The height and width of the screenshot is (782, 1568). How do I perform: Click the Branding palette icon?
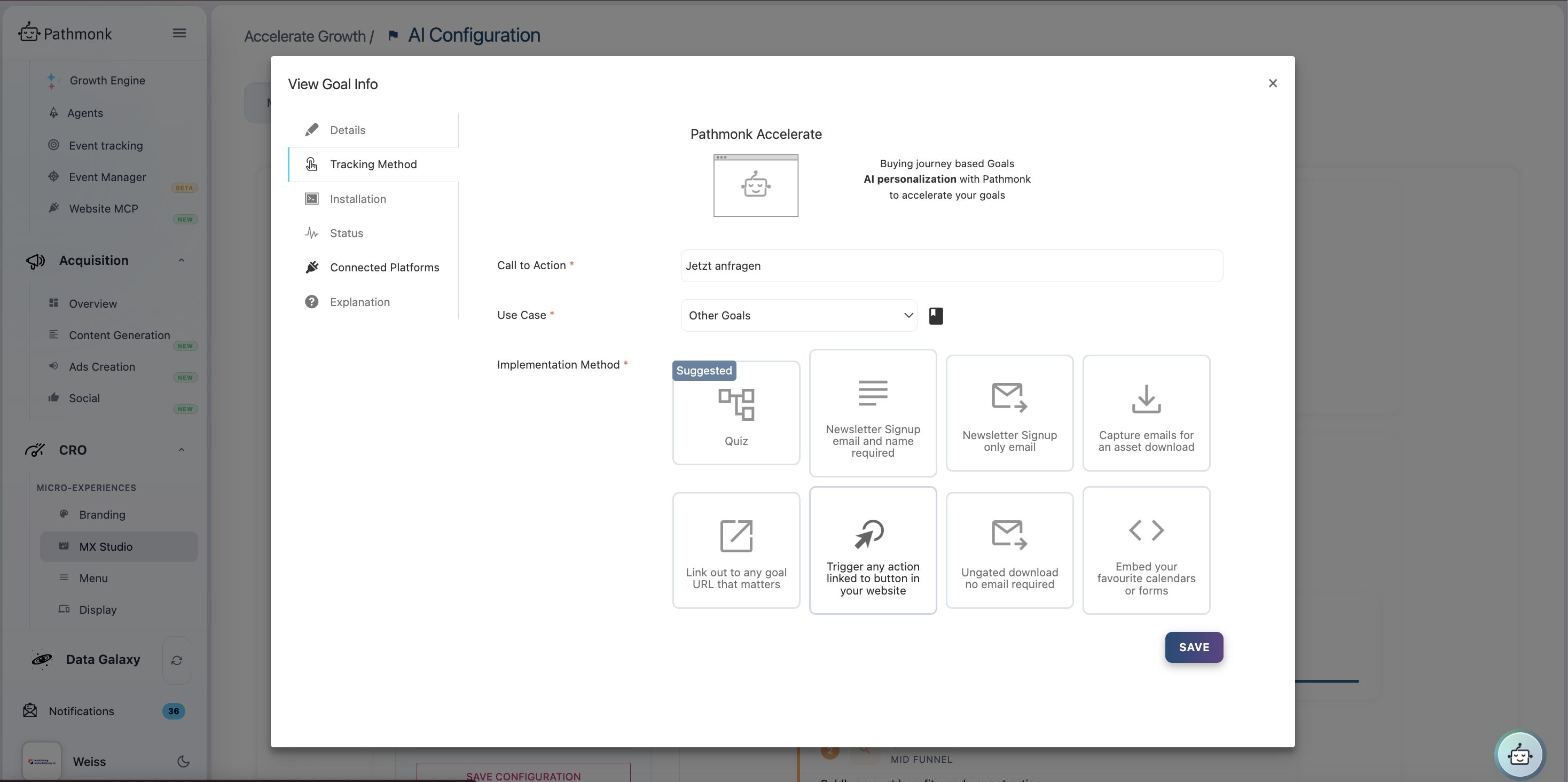pyautogui.click(x=64, y=514)
